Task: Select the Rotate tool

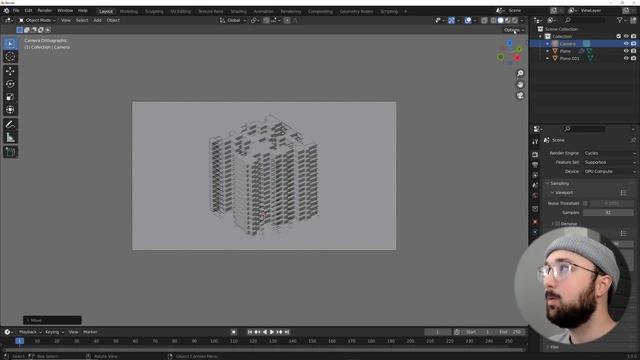Action: 10,84
